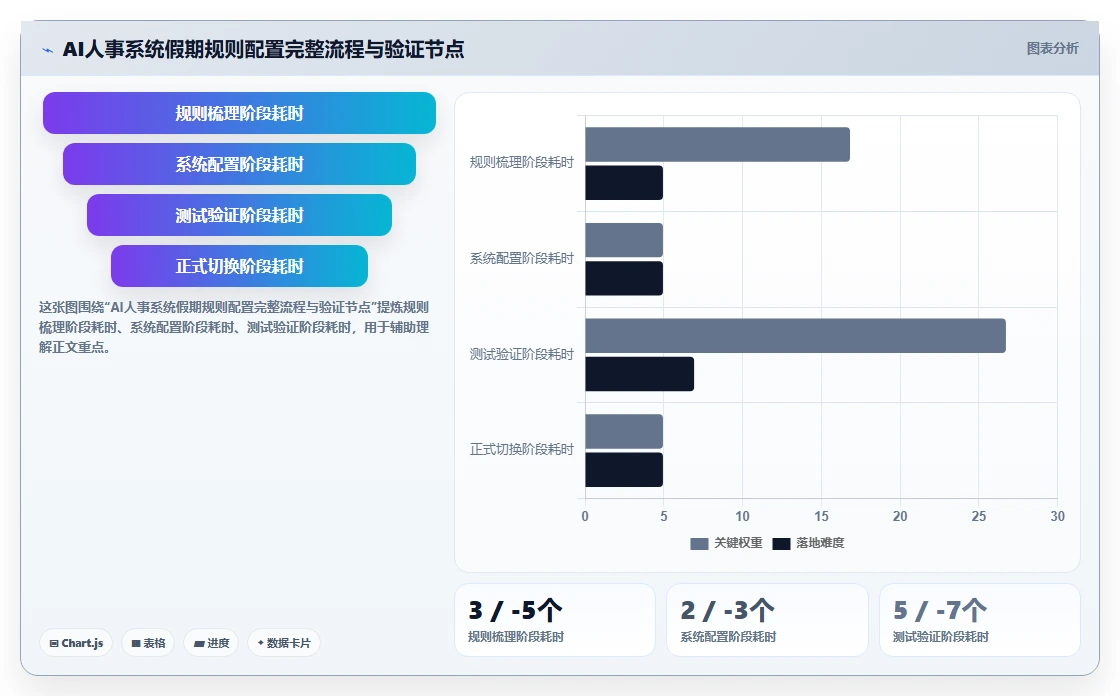Click the 数据卡片 tag diamond icon
This screenshot has height=696, width=1120.
point(261,642)
